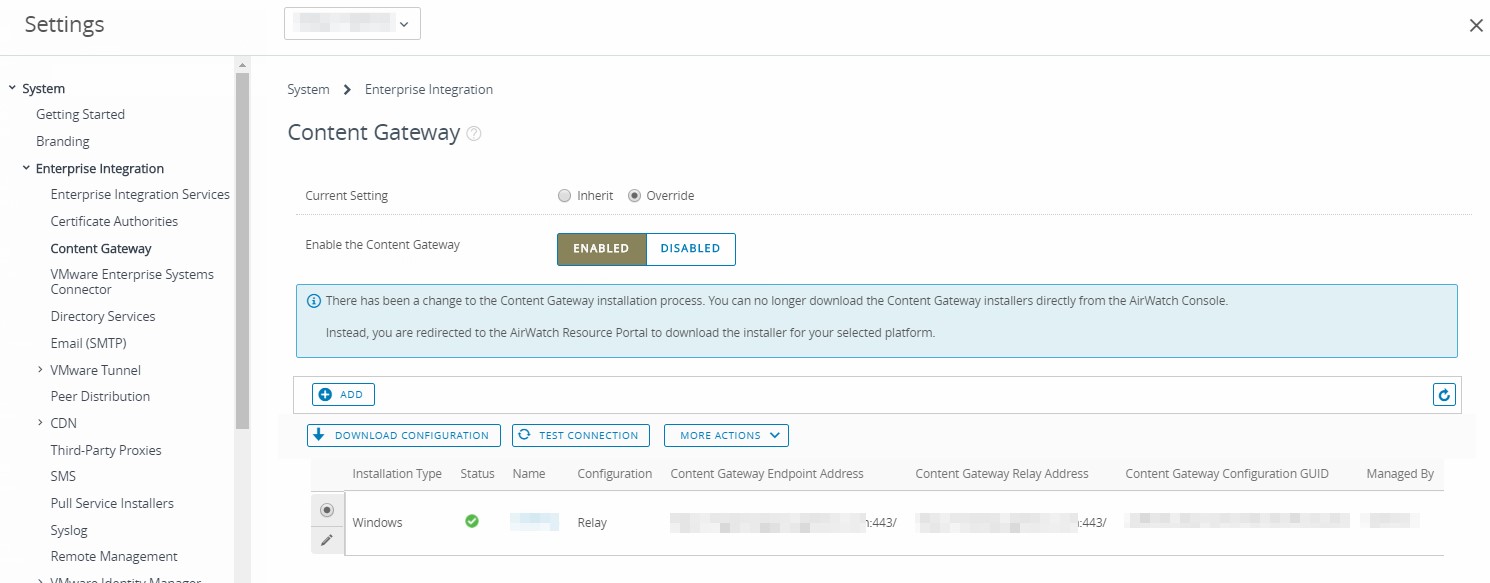Expand the VMware Tunnel tree node
Viewport: 1490px width, 583px height.
coord(40,370)
